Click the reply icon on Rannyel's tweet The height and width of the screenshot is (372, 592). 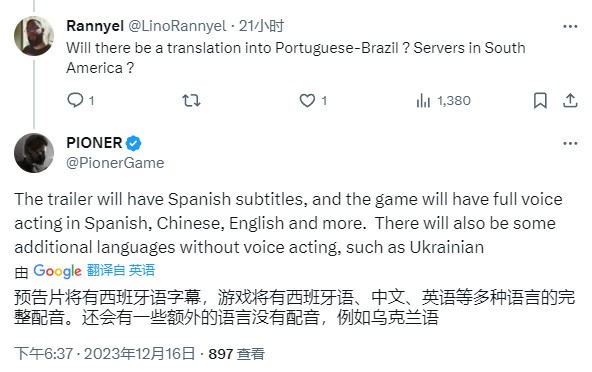[75, 100]
